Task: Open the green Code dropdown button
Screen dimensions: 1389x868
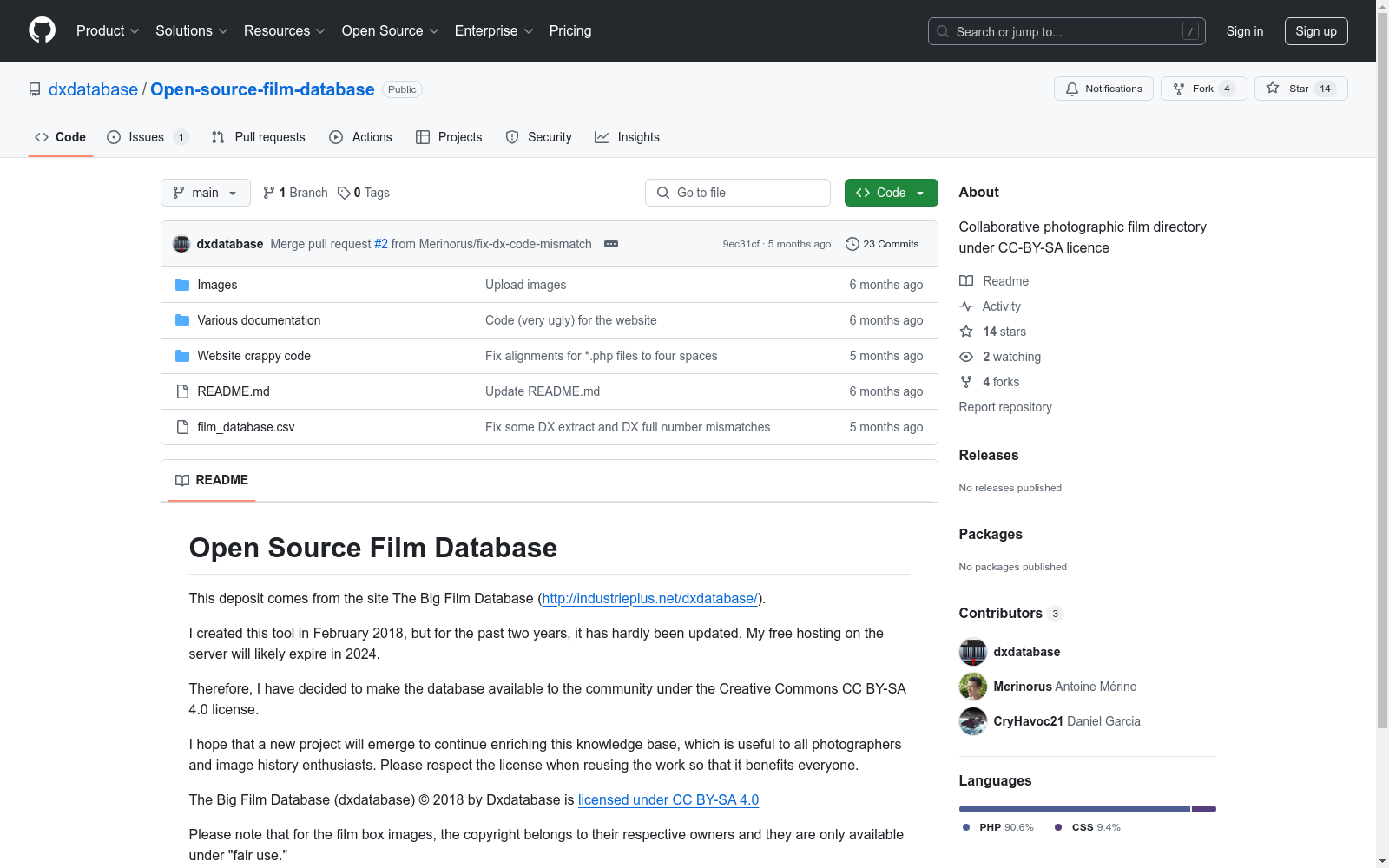Action: coord(891,193)
